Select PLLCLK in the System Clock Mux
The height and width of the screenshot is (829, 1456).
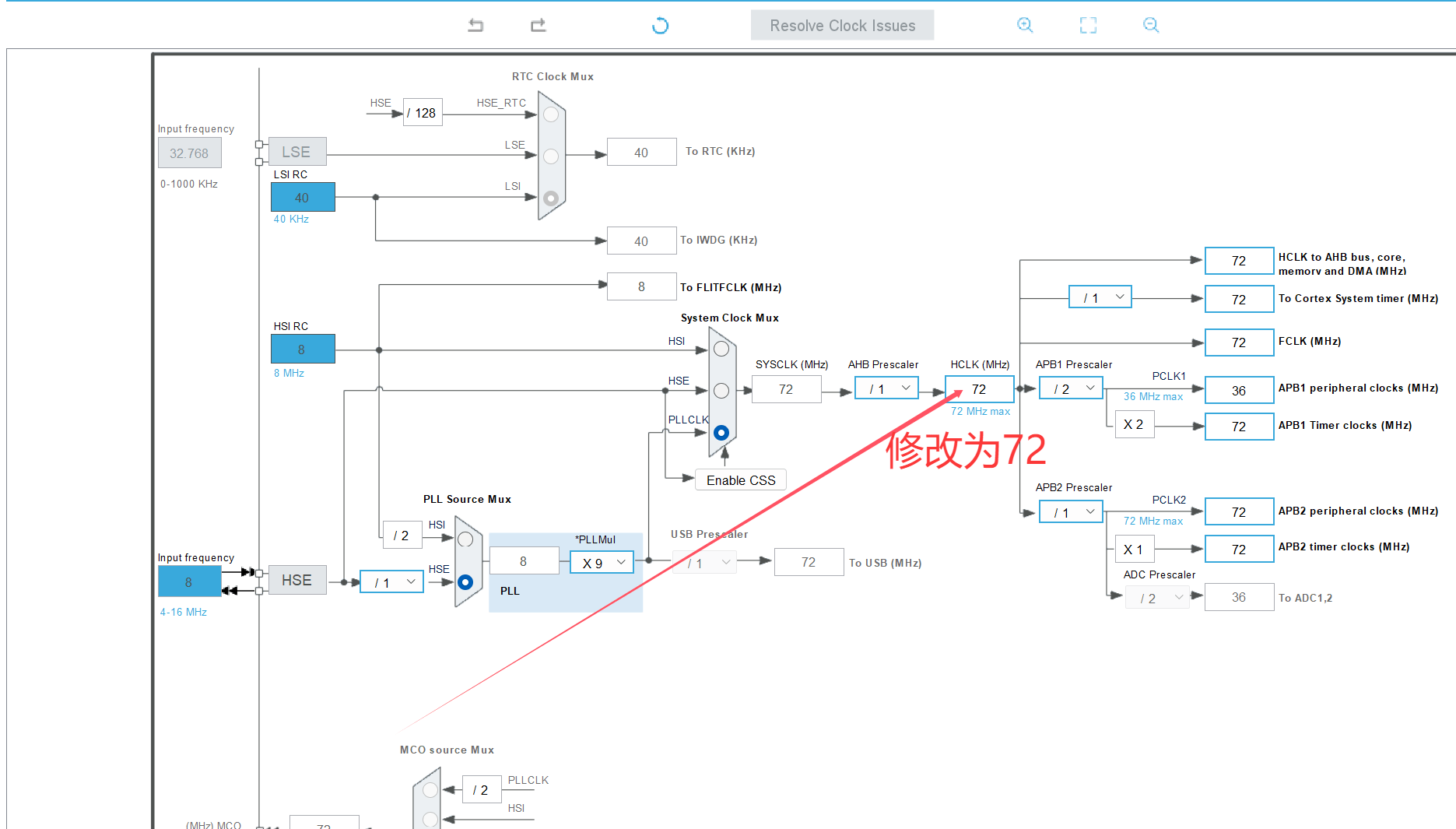click(x=721, y=432)
